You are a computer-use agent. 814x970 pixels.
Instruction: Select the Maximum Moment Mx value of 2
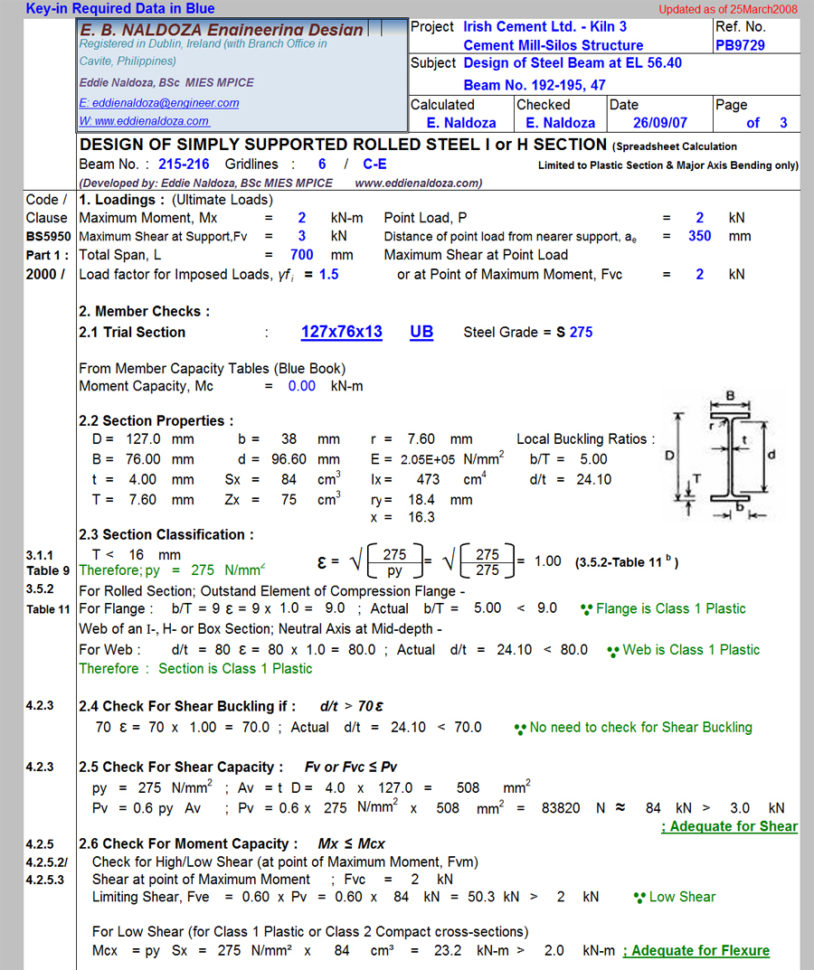[302, 217]
